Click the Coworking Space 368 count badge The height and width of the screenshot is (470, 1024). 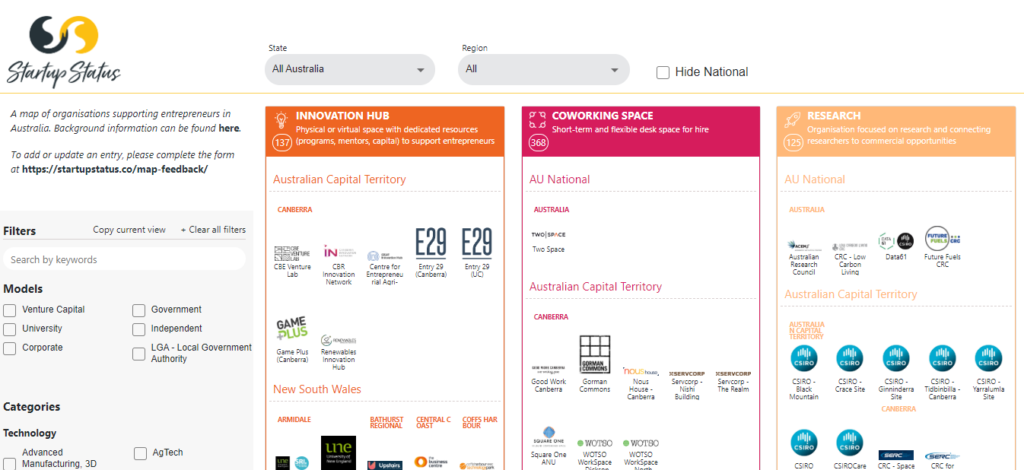click(538, 143)
